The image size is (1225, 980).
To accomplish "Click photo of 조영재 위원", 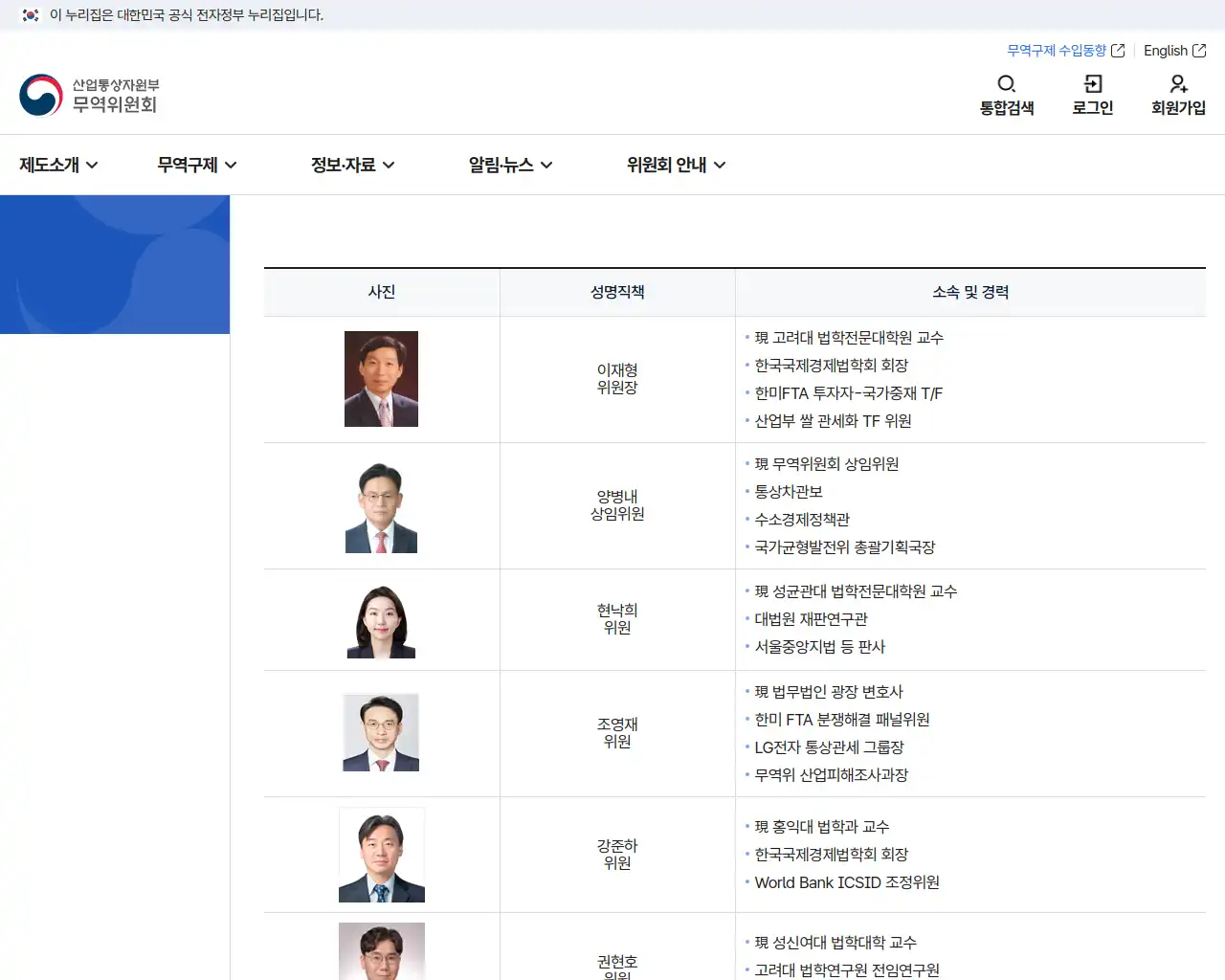I will [x=381, y=732].
